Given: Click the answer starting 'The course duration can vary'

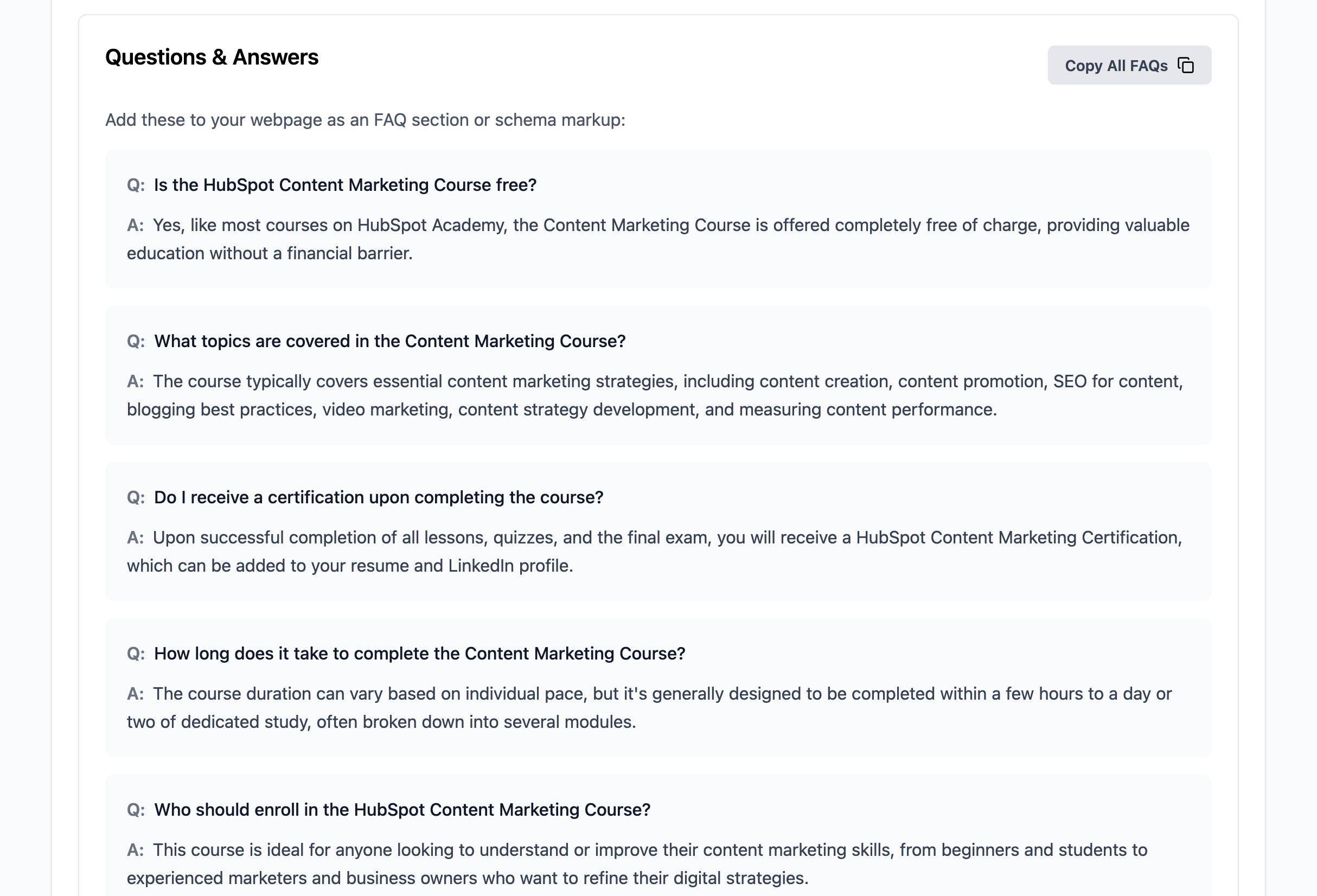Looking at the screenshot, I should (649, 708).
